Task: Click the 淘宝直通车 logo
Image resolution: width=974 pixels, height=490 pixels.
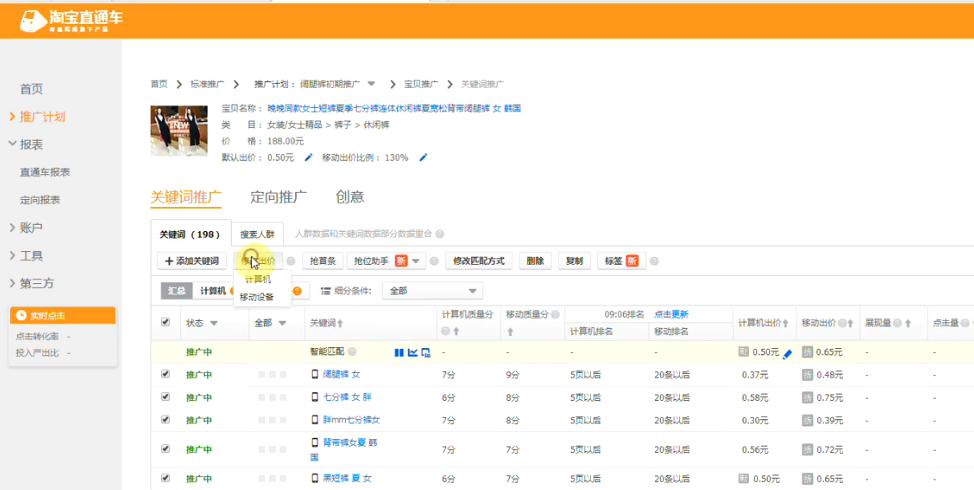Action: click(x=71, y=20)
